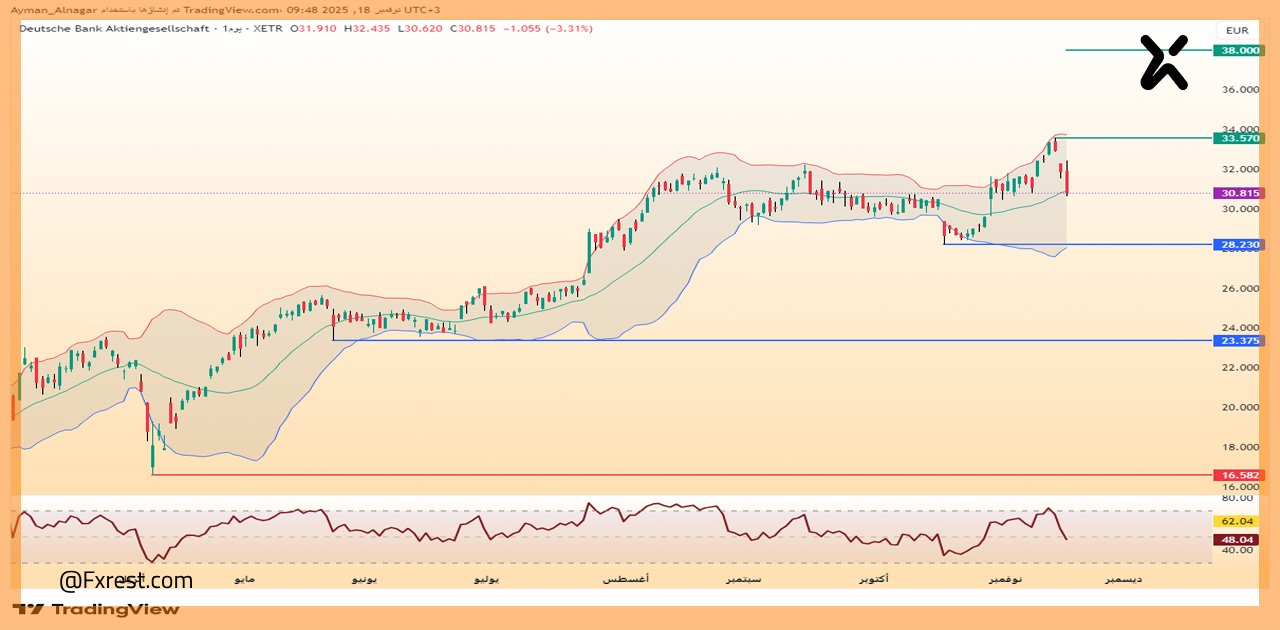
Task: Click the Ayman_Alnagar author name
Action: tap(52, 9)
